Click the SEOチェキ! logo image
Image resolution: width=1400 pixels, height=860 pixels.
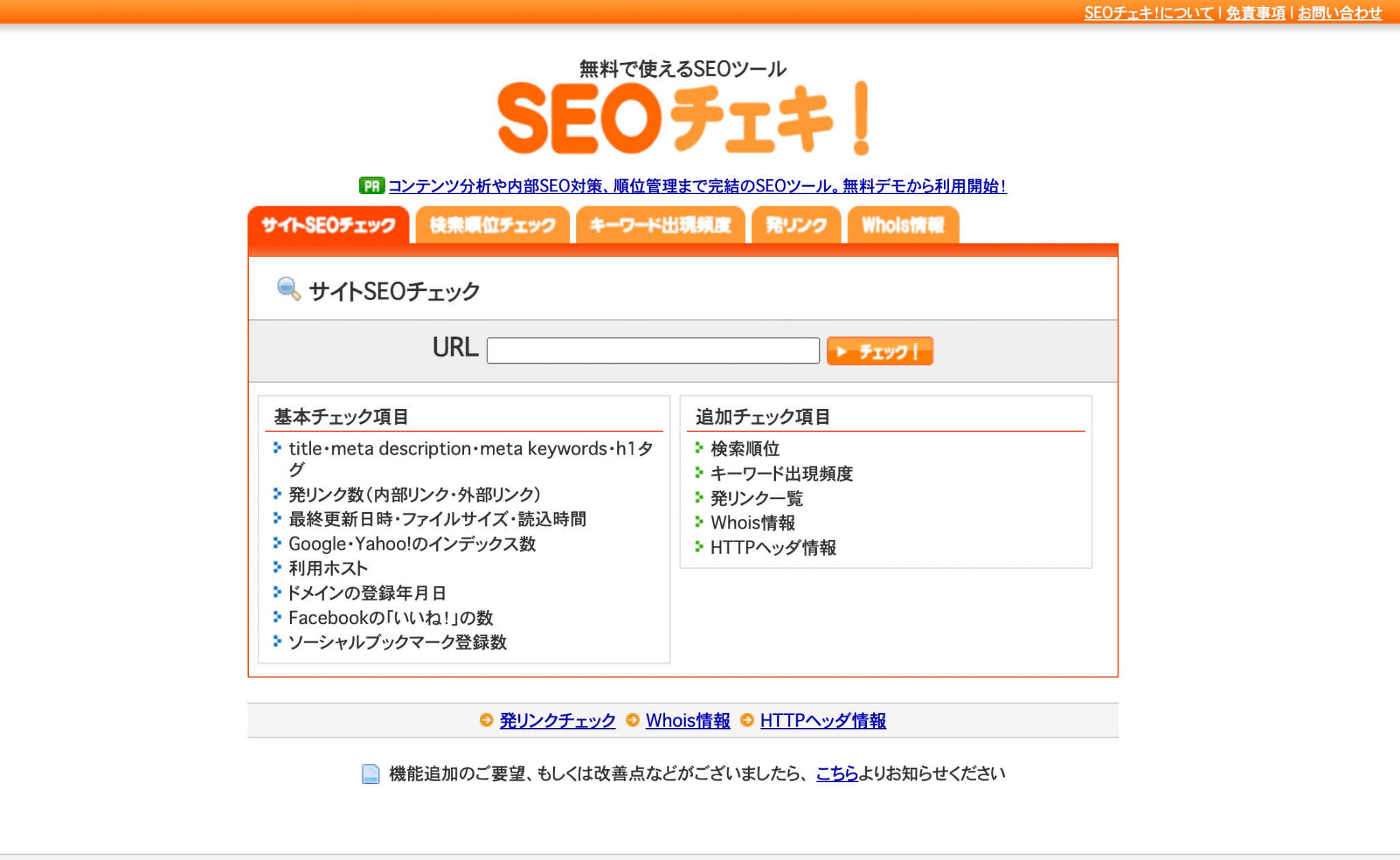[x=683, y=118]
